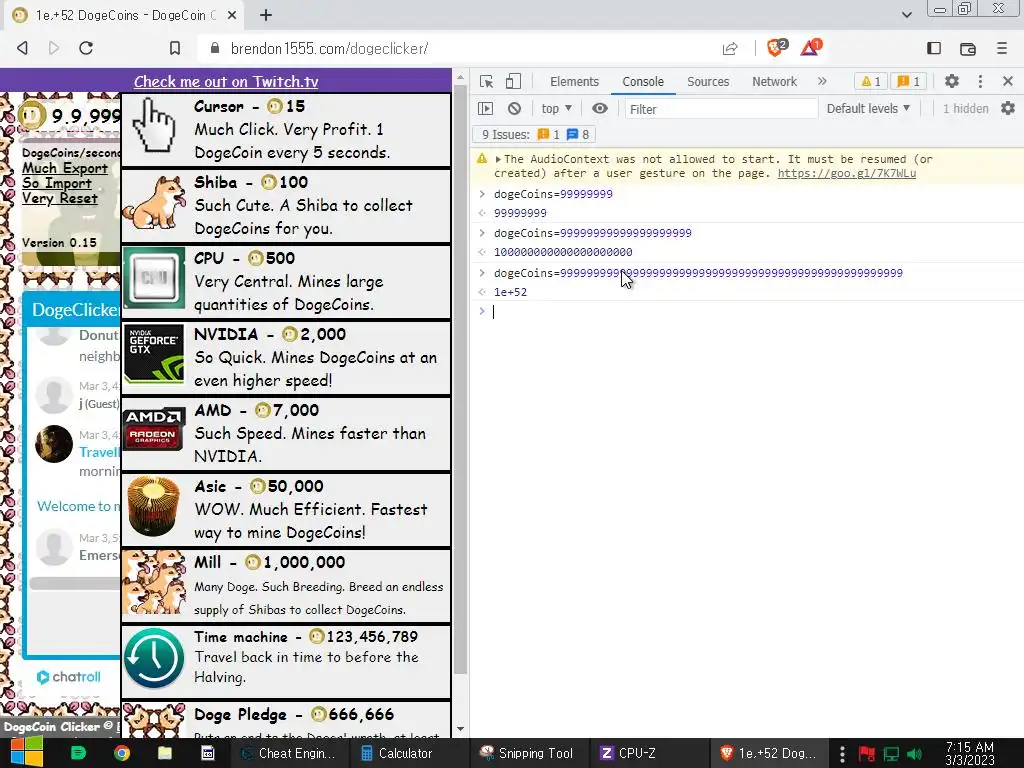Viewport: 1024px width, 768px height.
Task: Click the AMD Radeon graphics icon
Action: click(154, 429)
